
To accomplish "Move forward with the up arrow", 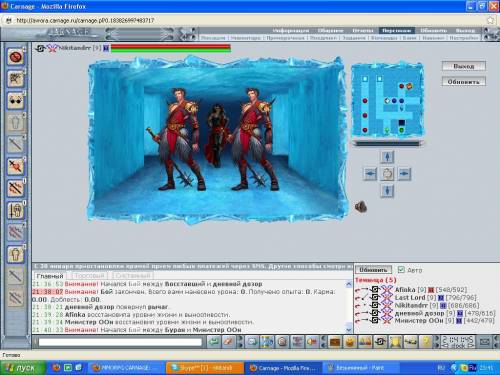I will [x=387, y=157].
